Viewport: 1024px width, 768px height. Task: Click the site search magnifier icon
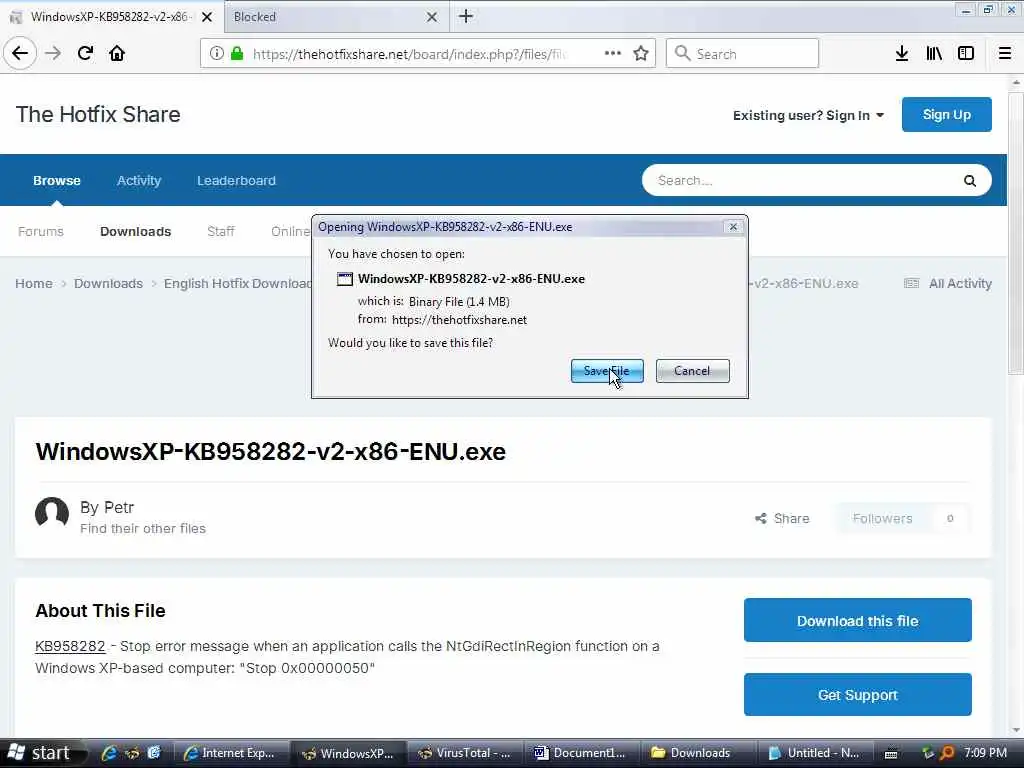[970, 181]
